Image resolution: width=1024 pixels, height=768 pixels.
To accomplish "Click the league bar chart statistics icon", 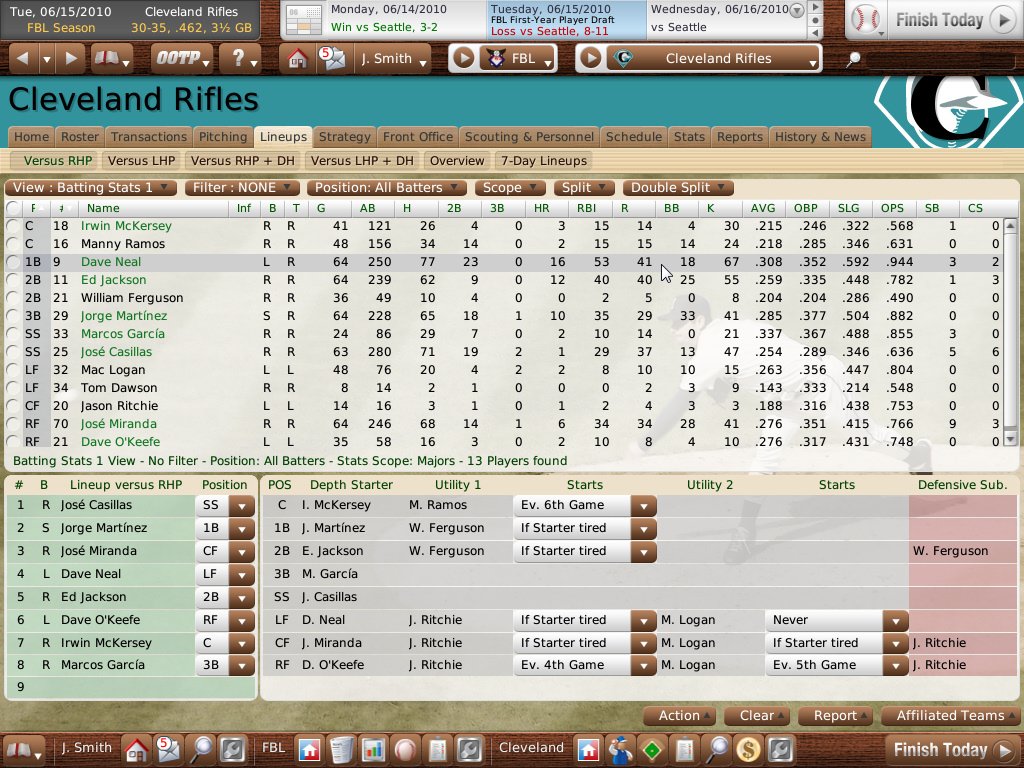I will [x=373, y=748].
